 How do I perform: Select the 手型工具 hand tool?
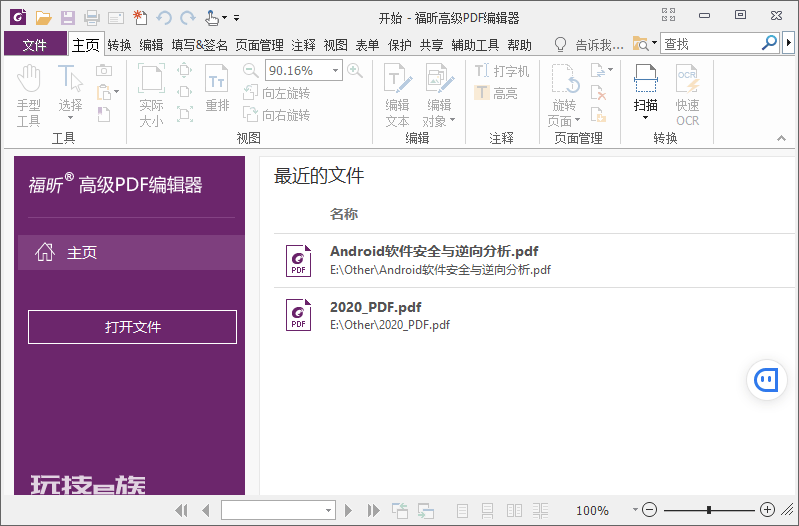point(28,95)
